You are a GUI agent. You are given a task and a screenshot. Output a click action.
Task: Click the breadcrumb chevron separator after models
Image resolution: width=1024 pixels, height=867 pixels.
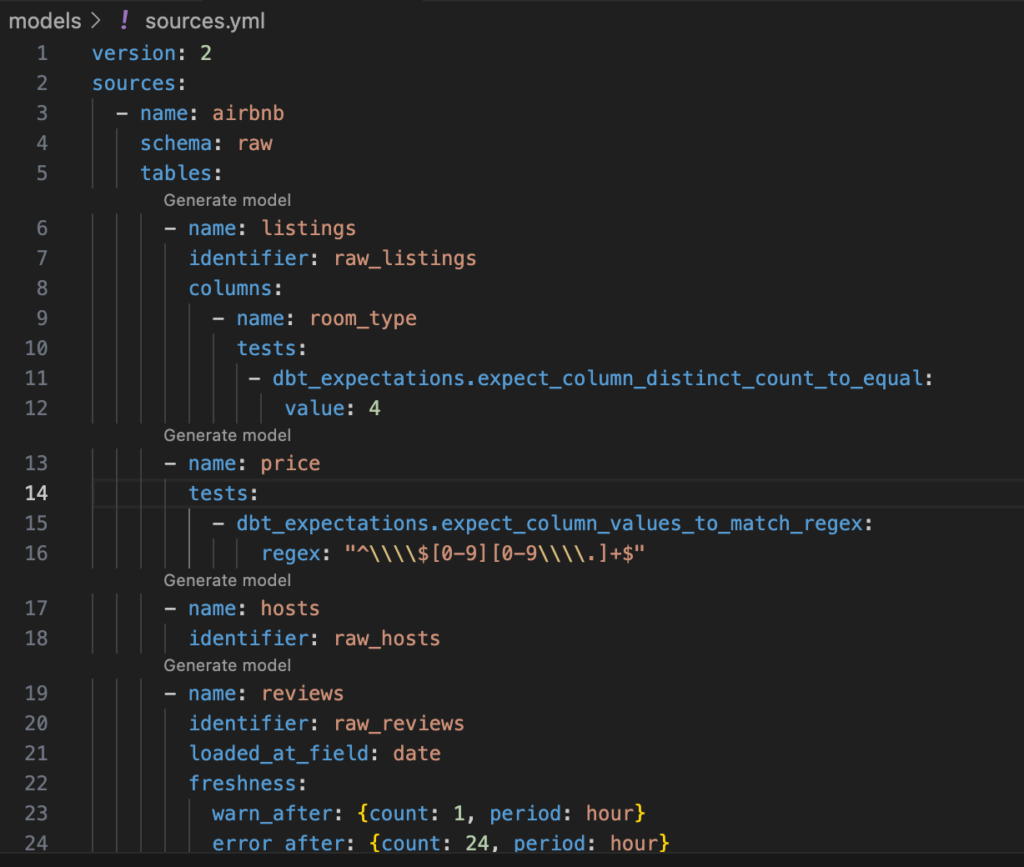click(96, 21)
